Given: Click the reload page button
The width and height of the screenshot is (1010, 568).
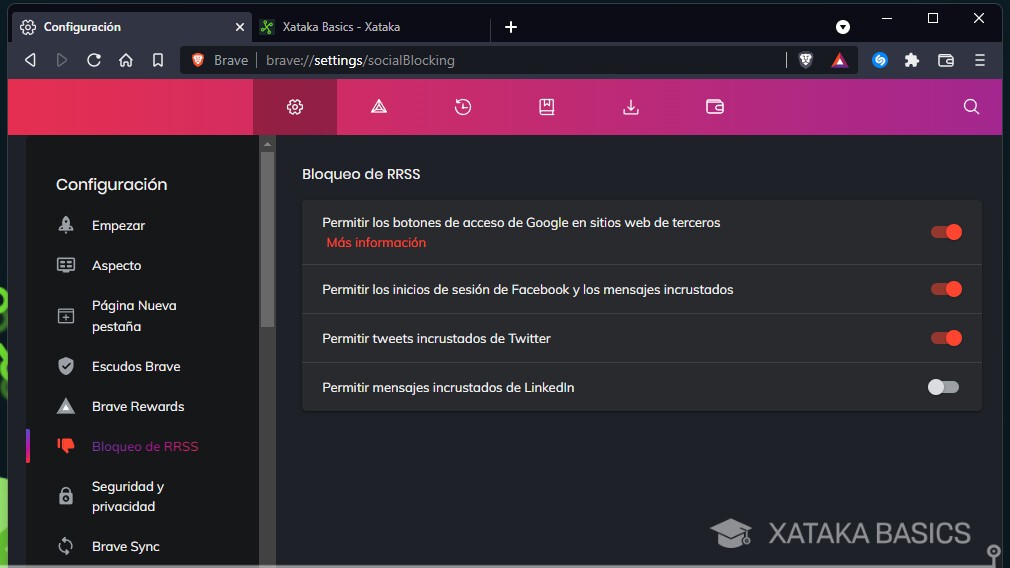Looking at the screenshot, I should coord(94,60).
